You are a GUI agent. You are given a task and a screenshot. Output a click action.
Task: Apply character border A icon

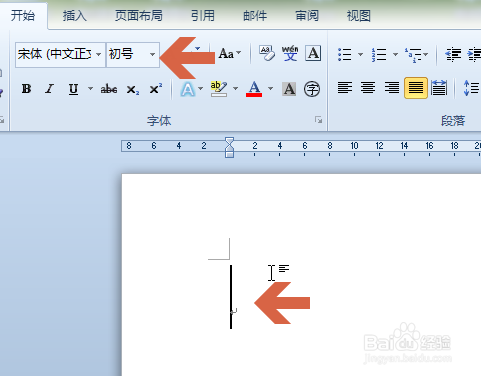pyautogui.click(x=313, y=53)
